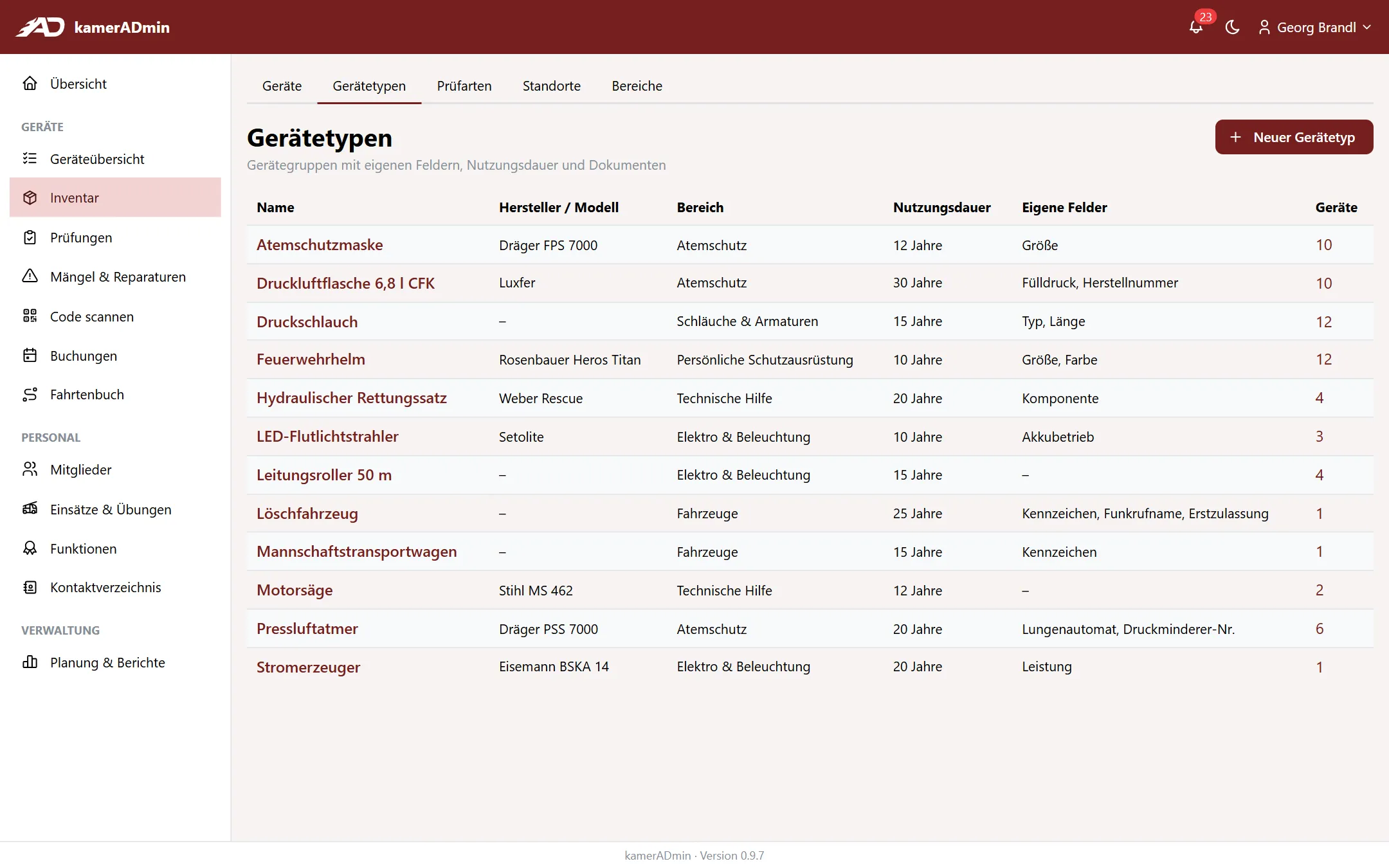The height and width of the screenshot is (868, 1389).
Task: Open the LED-Flutlichtstrahler entry
Action: (327, 437)
